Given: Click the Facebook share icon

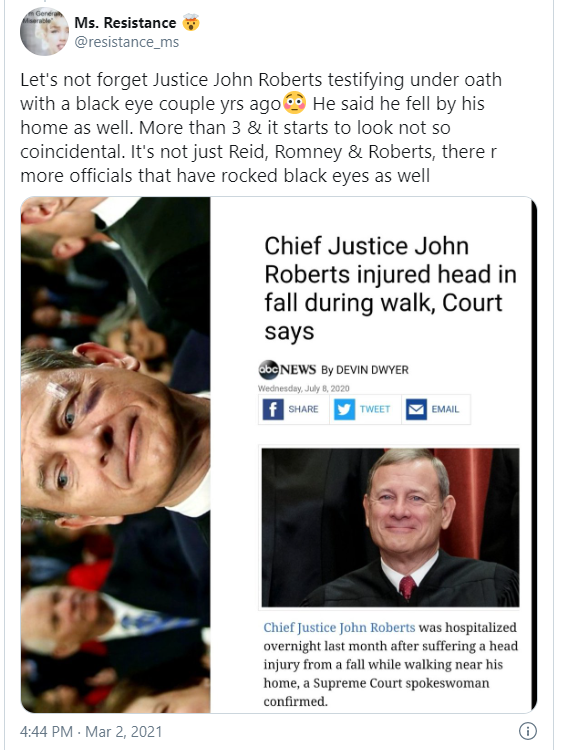Looking at the screenshot, I should [273, 409].
